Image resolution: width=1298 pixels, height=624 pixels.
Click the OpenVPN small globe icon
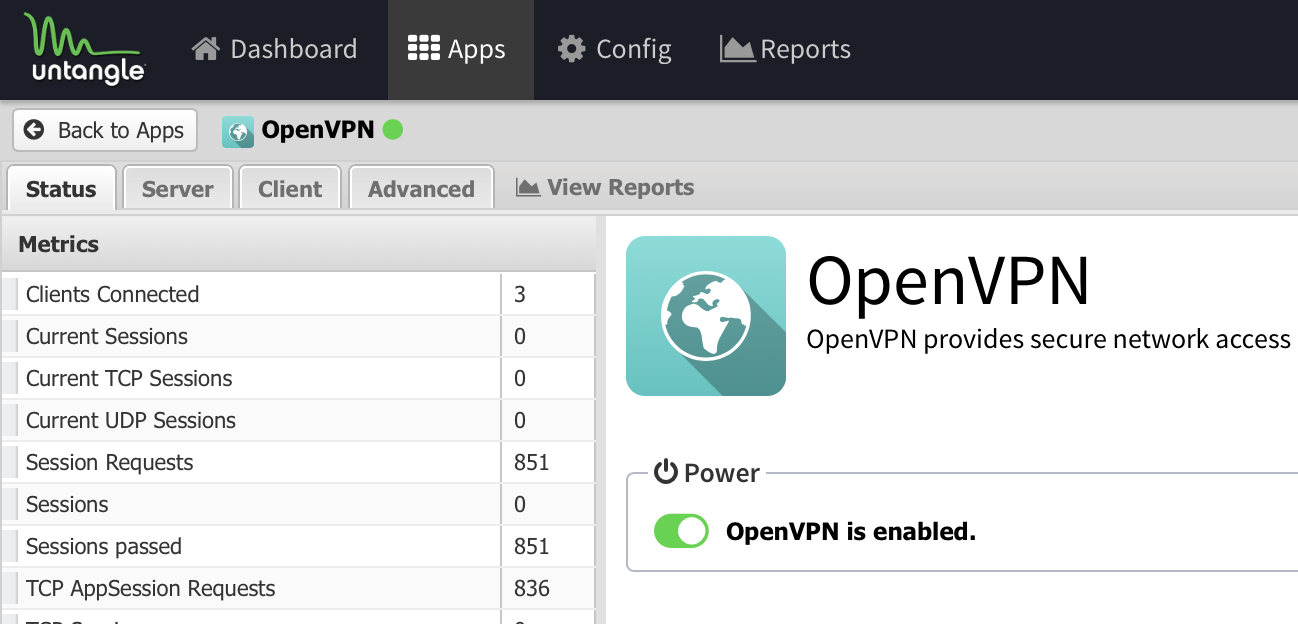click(238, 131)
